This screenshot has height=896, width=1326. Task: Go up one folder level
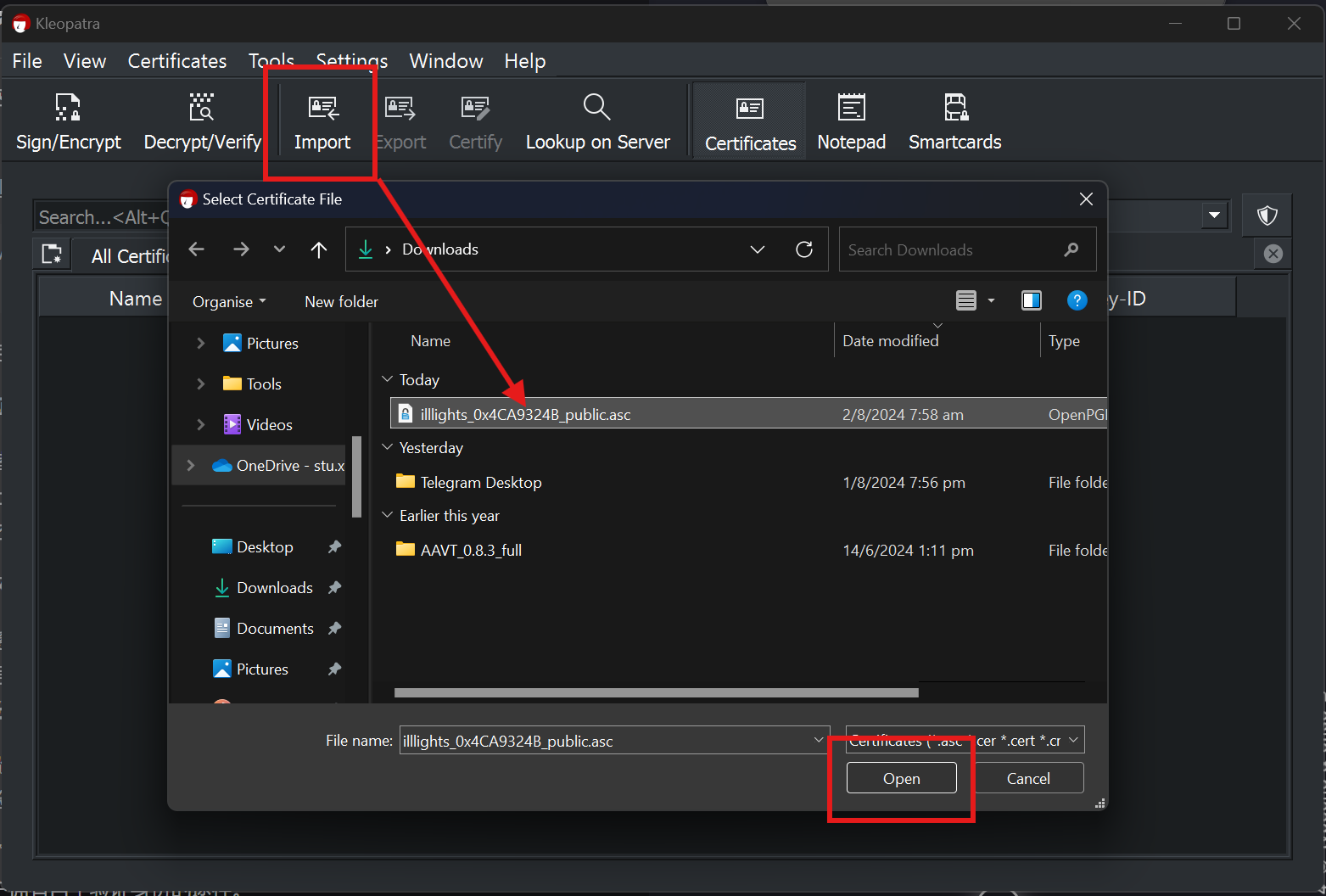(319, 249)
